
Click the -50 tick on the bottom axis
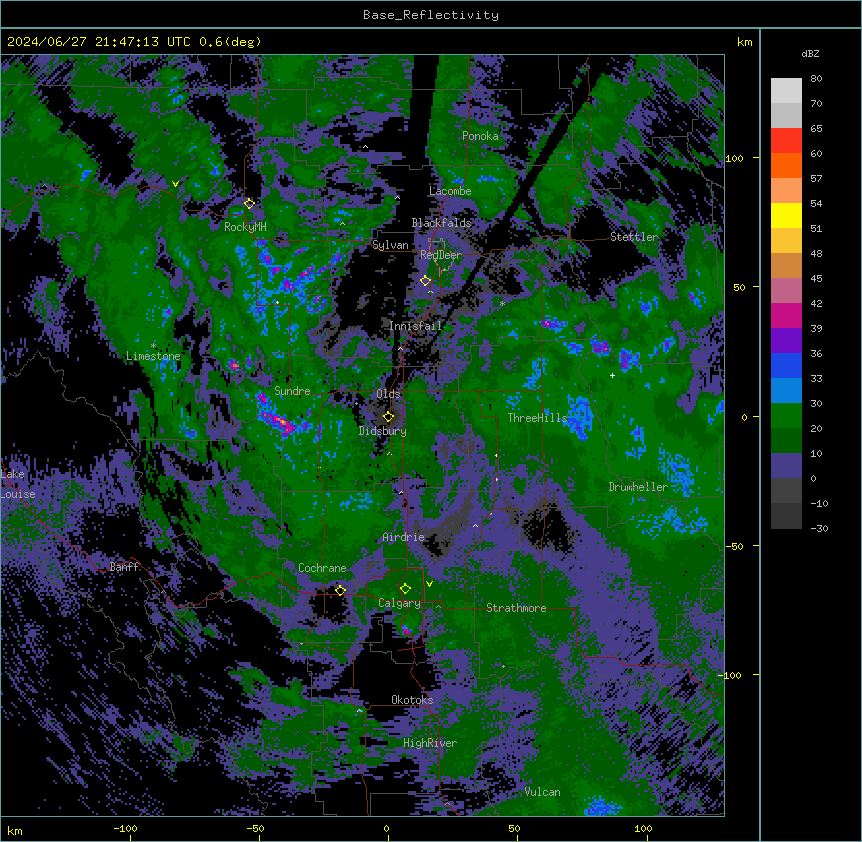(x=255, y=828)
